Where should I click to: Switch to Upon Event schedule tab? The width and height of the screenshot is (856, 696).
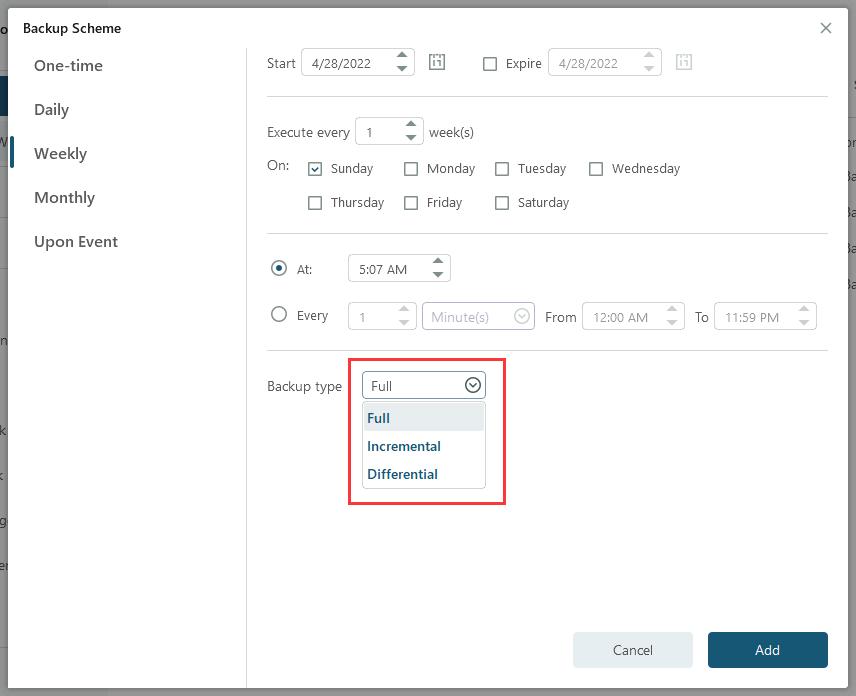[x=76, y=242]
